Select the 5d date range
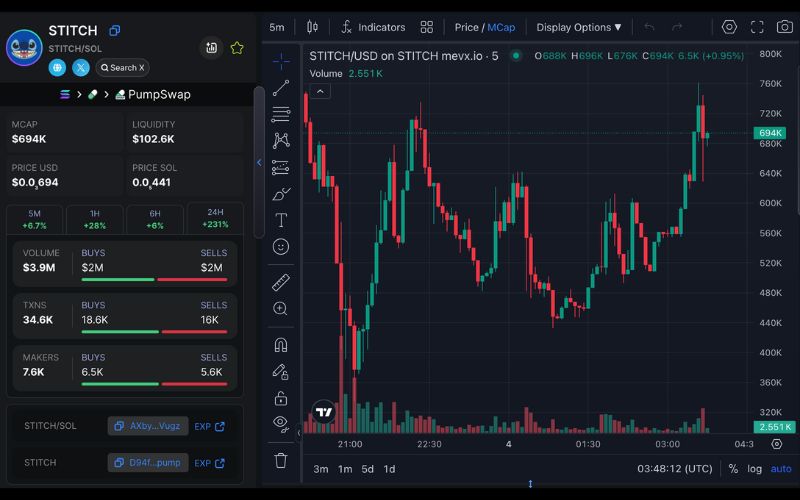The width and height of the screenshot is (800, 500). [368, 469]
